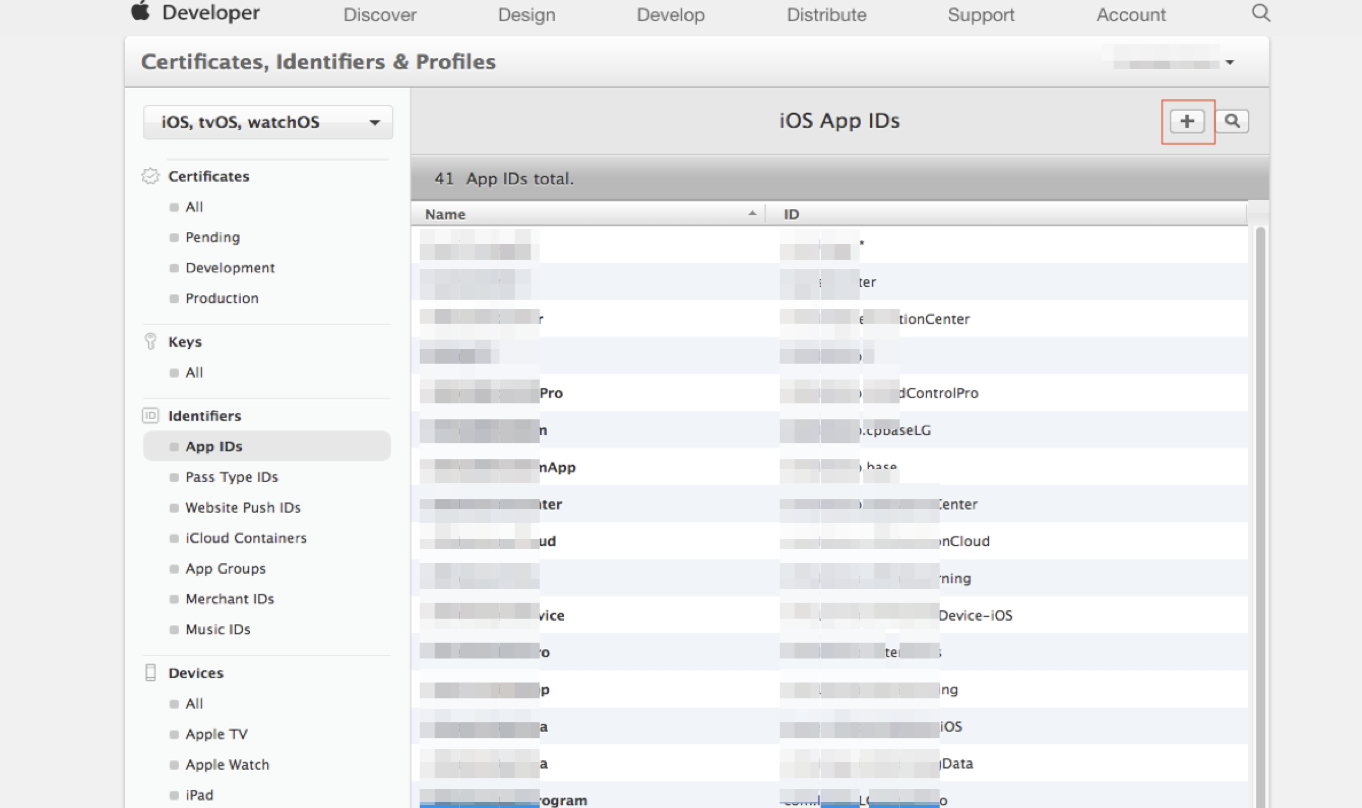The height and width of the screenshot is (808, 1362).
Task: Click the Identifiers ID badge icon
Action: pos(151,416)
